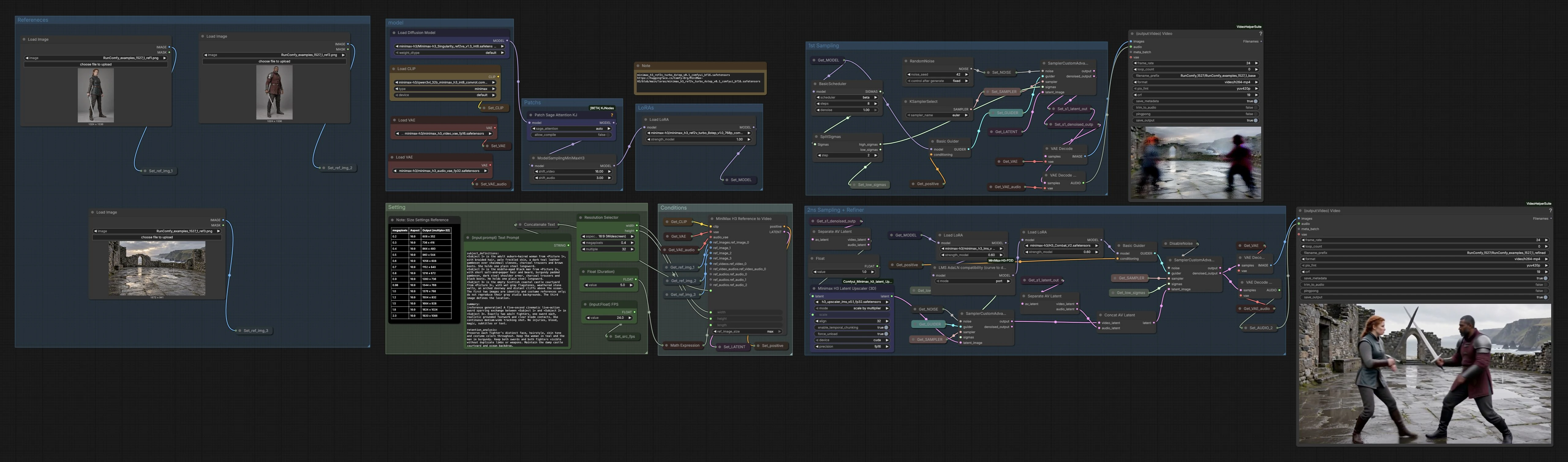Toggle save_output on the Video node with _base prefix
Image resolution: width=1568 pixels, height=462 pixels.
tap(1196, 120)
